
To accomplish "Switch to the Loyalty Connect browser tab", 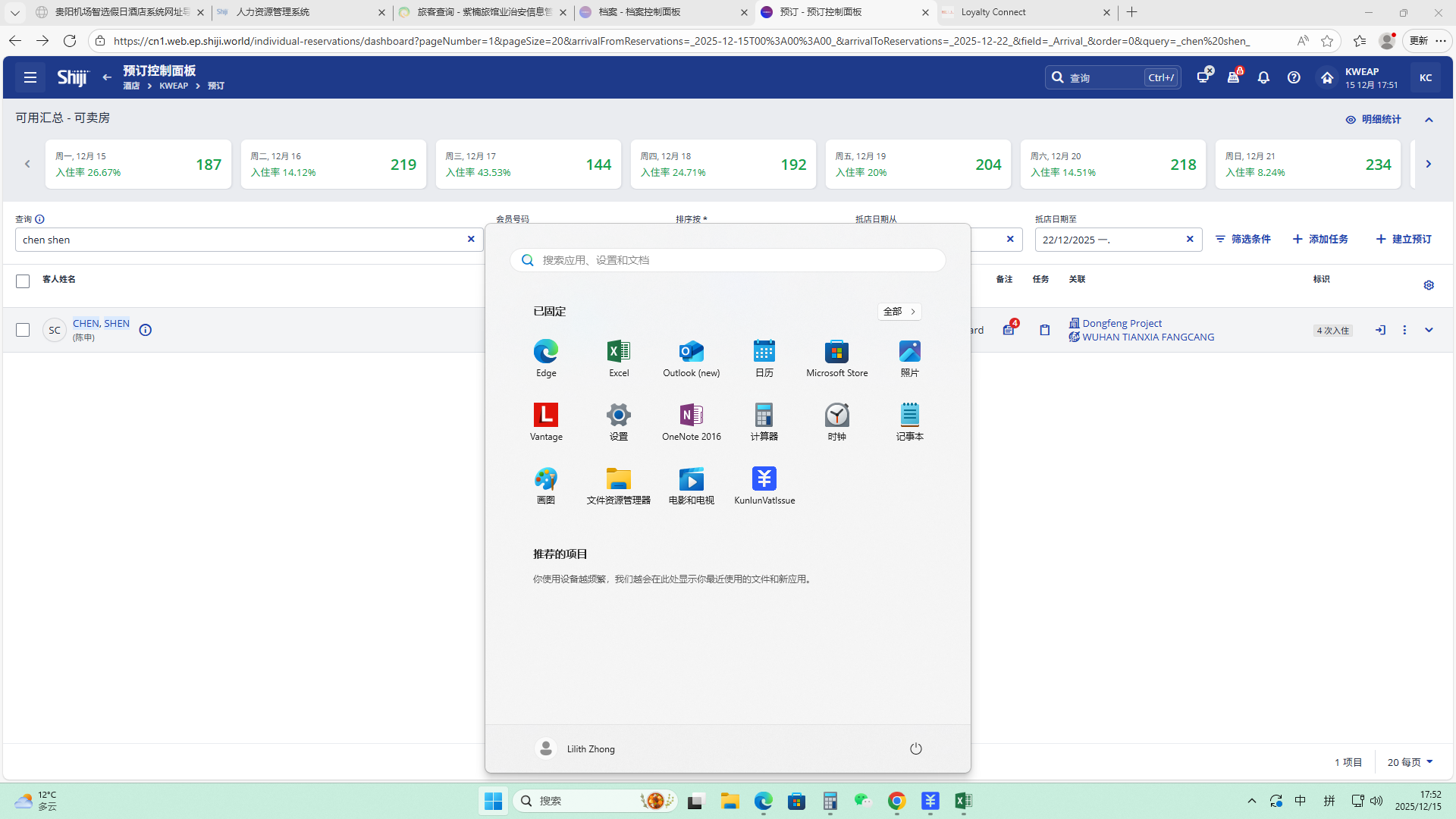I will (x=993, y=12).
